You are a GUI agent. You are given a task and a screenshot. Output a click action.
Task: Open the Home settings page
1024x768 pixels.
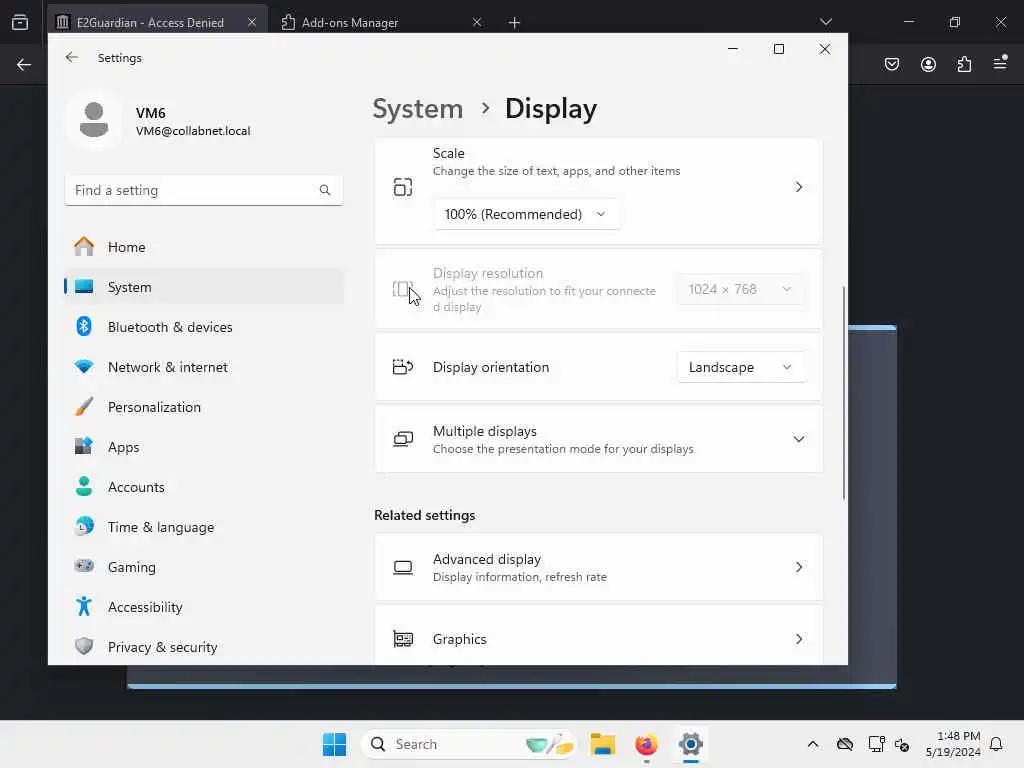[204, 247]
